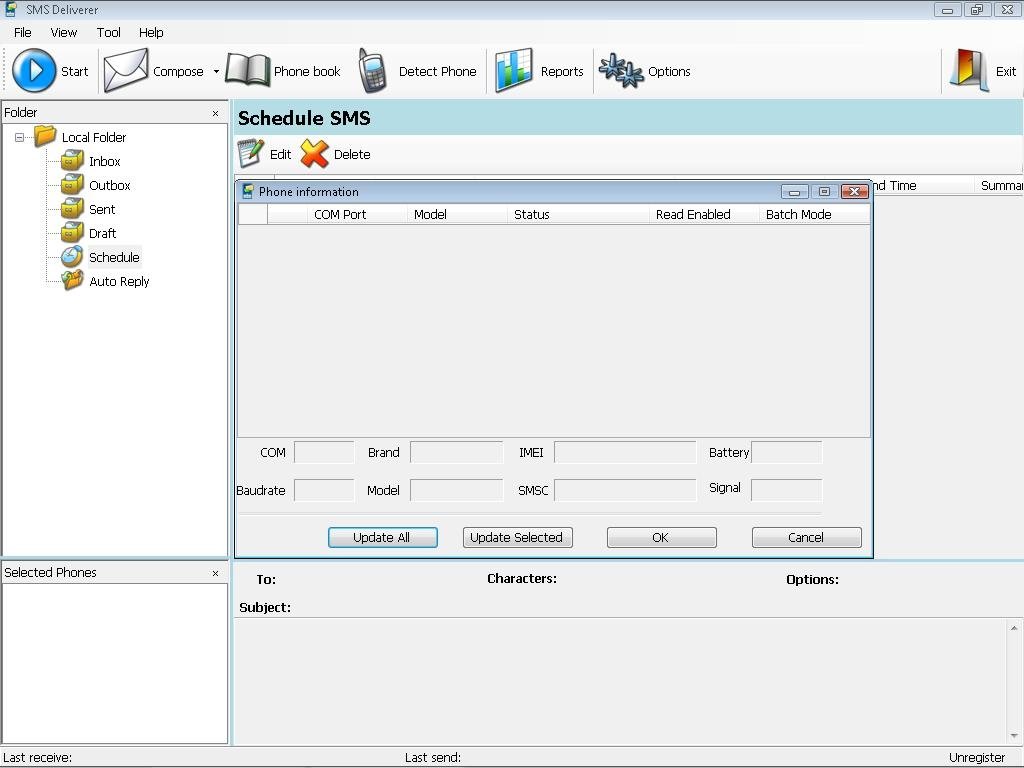This screenshot has width=1024, height=768.
Task: Select the Auto Reply folder icon
Action: click(x=72, y=281)
